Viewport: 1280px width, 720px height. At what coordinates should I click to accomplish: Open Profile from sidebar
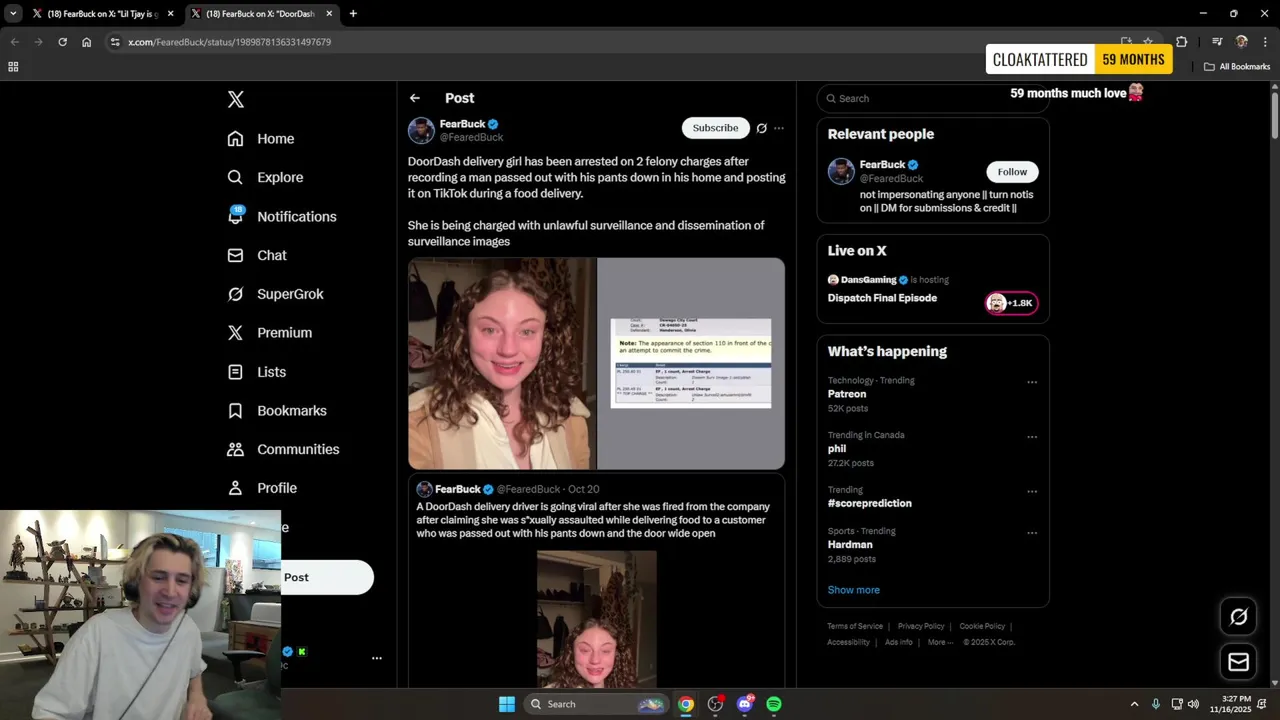click(x=262, y=488)
